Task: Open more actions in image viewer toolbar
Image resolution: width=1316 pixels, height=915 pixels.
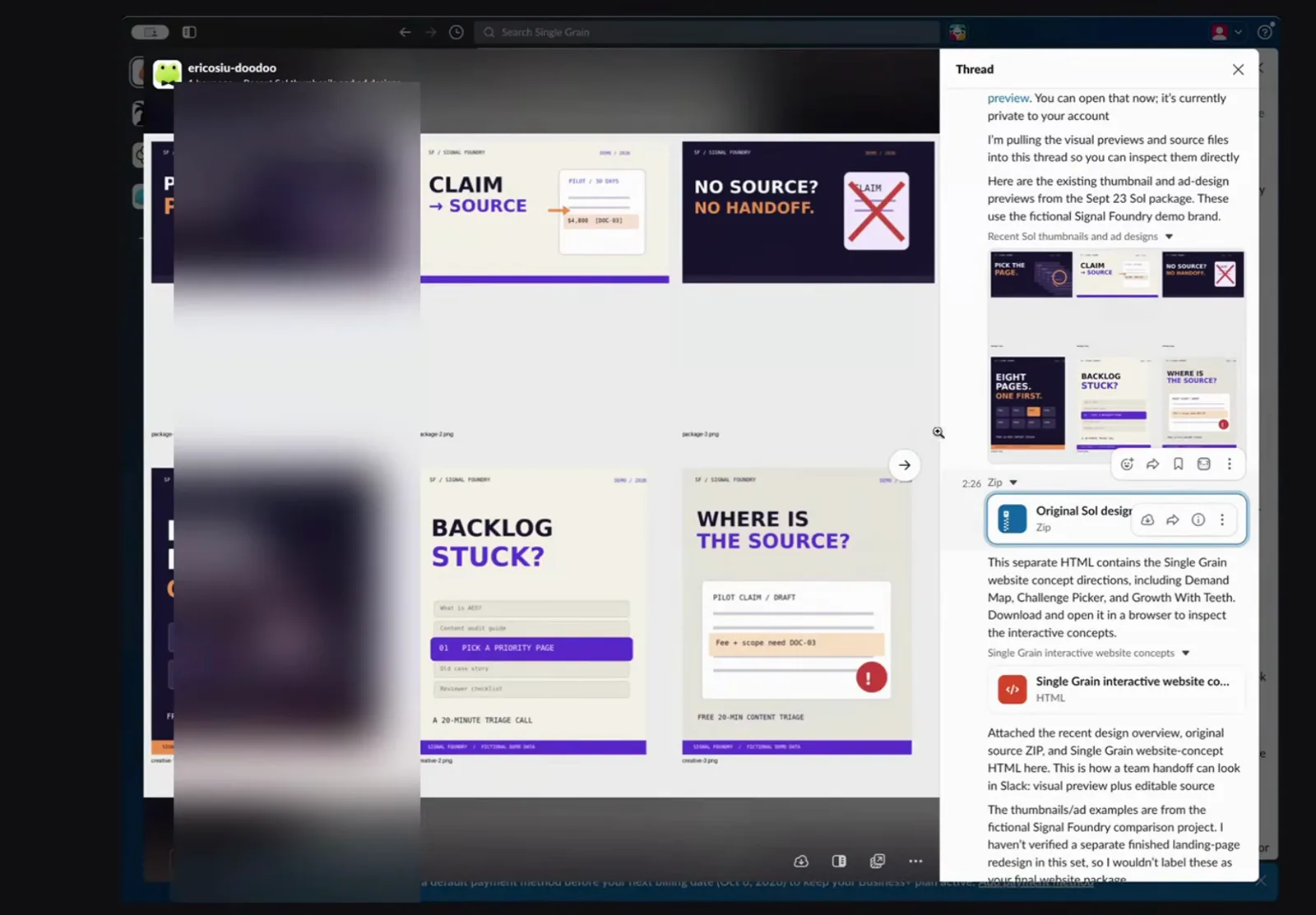Action: click(x=915, y=861)
